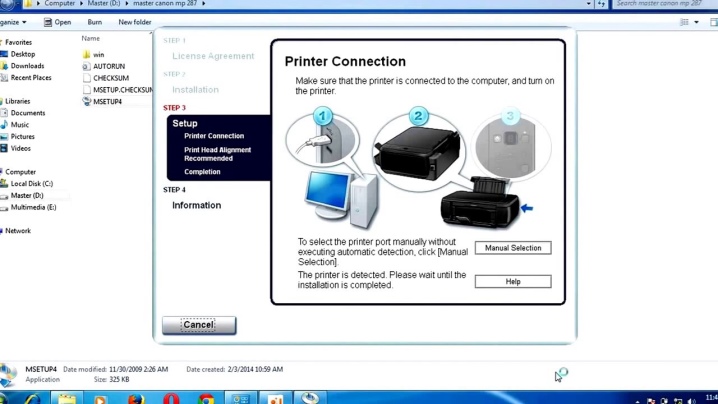Click the Name column header

(91, 38)
